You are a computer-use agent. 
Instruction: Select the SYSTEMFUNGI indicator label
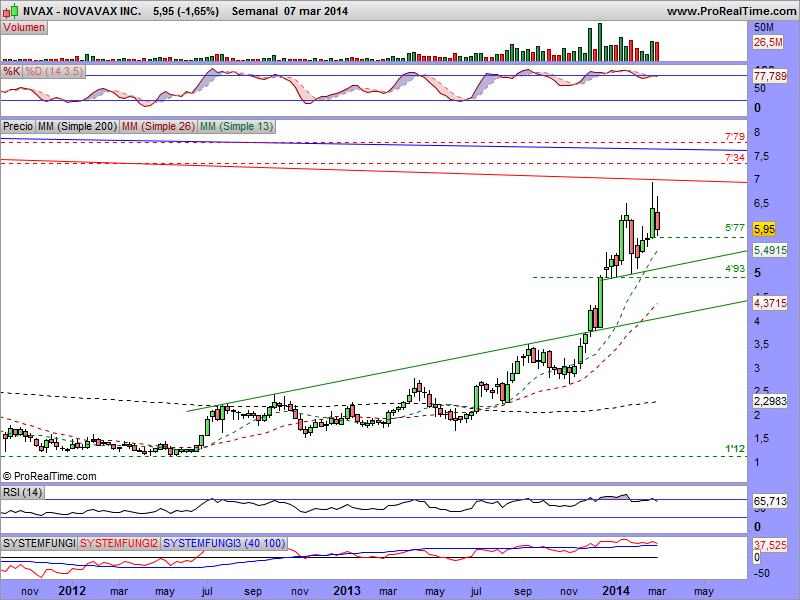coord(39,543)
